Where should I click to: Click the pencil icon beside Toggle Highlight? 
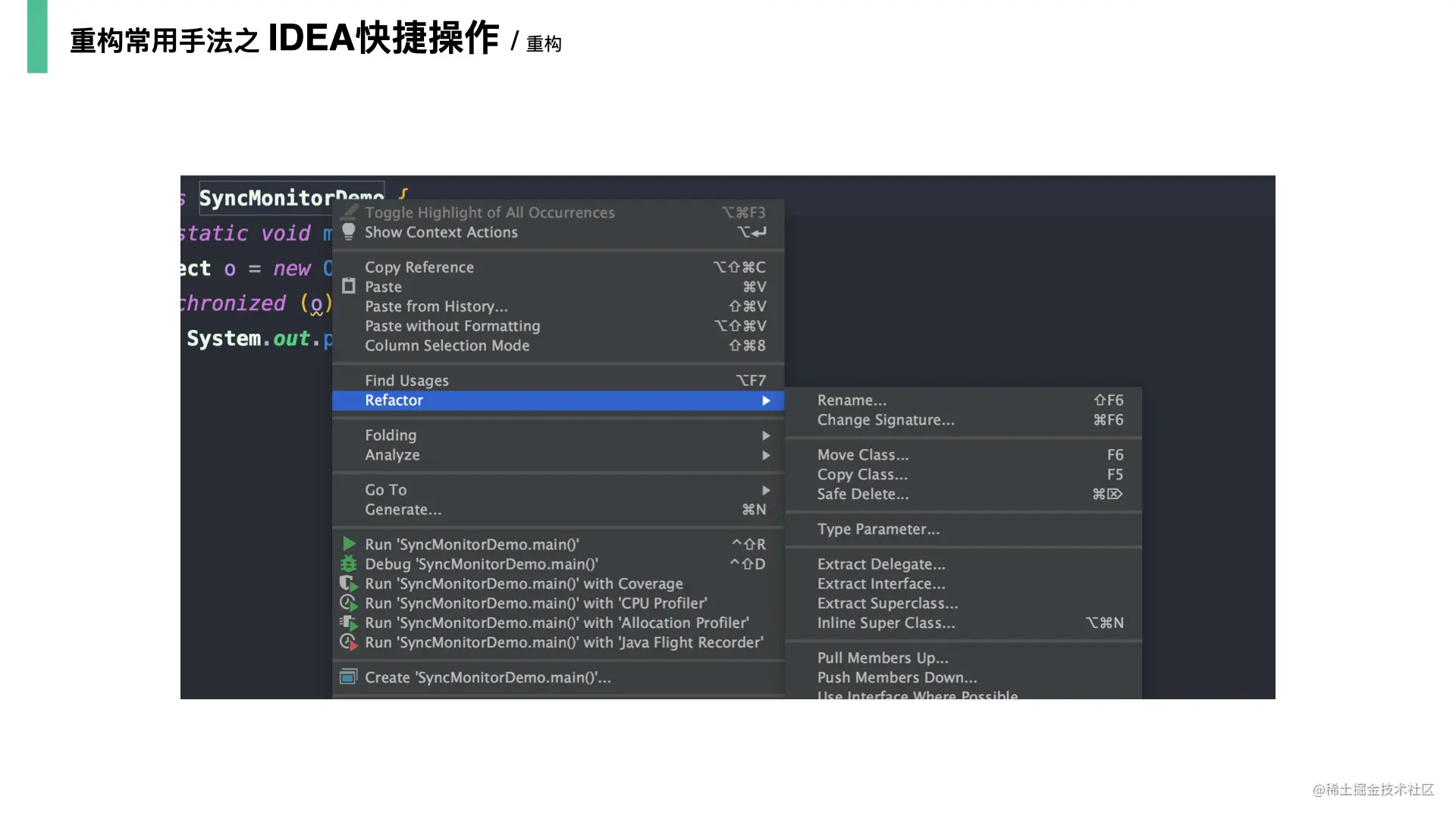(x=348, y=212)
